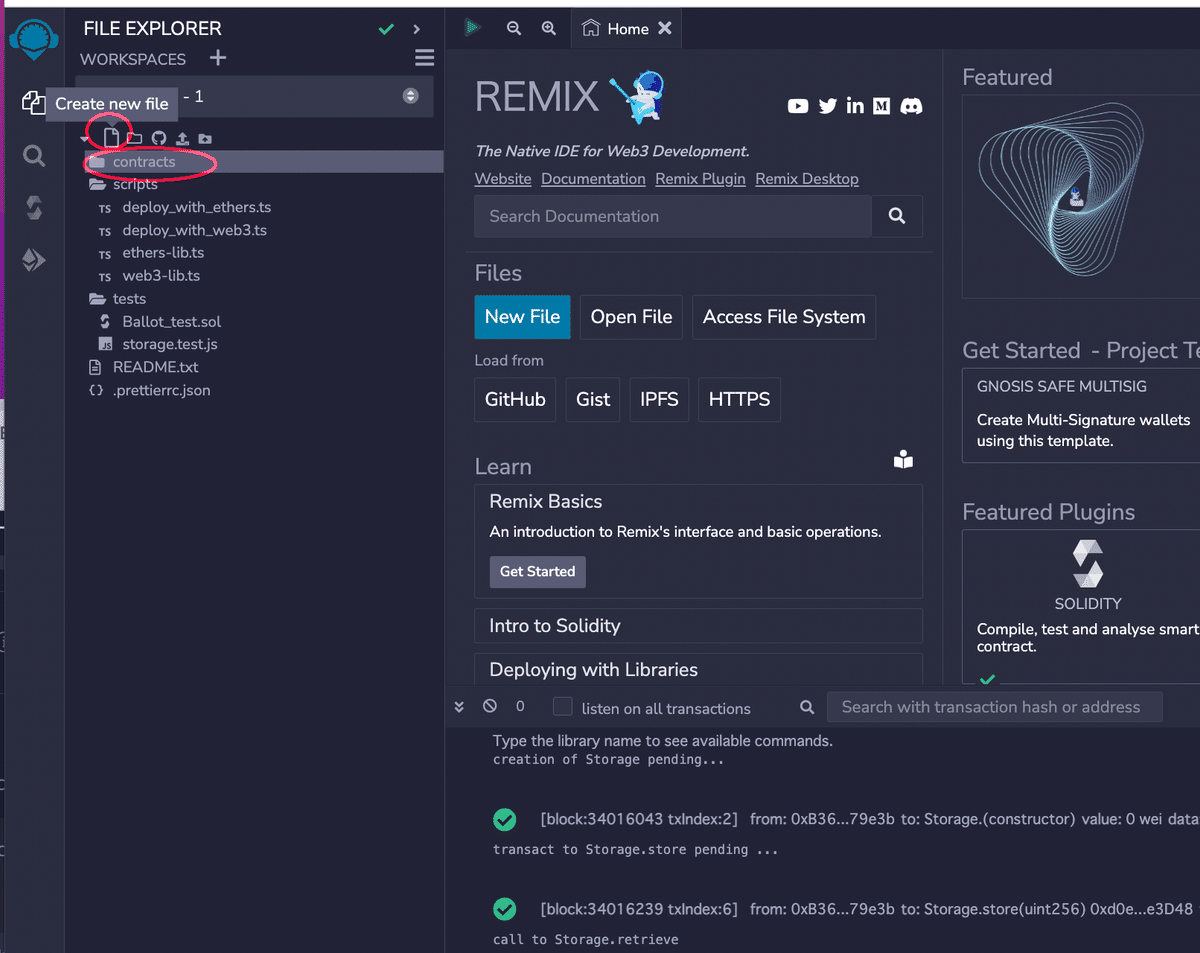
Task: Click the zoom out magnifier icon
Action: coord(514,28)
